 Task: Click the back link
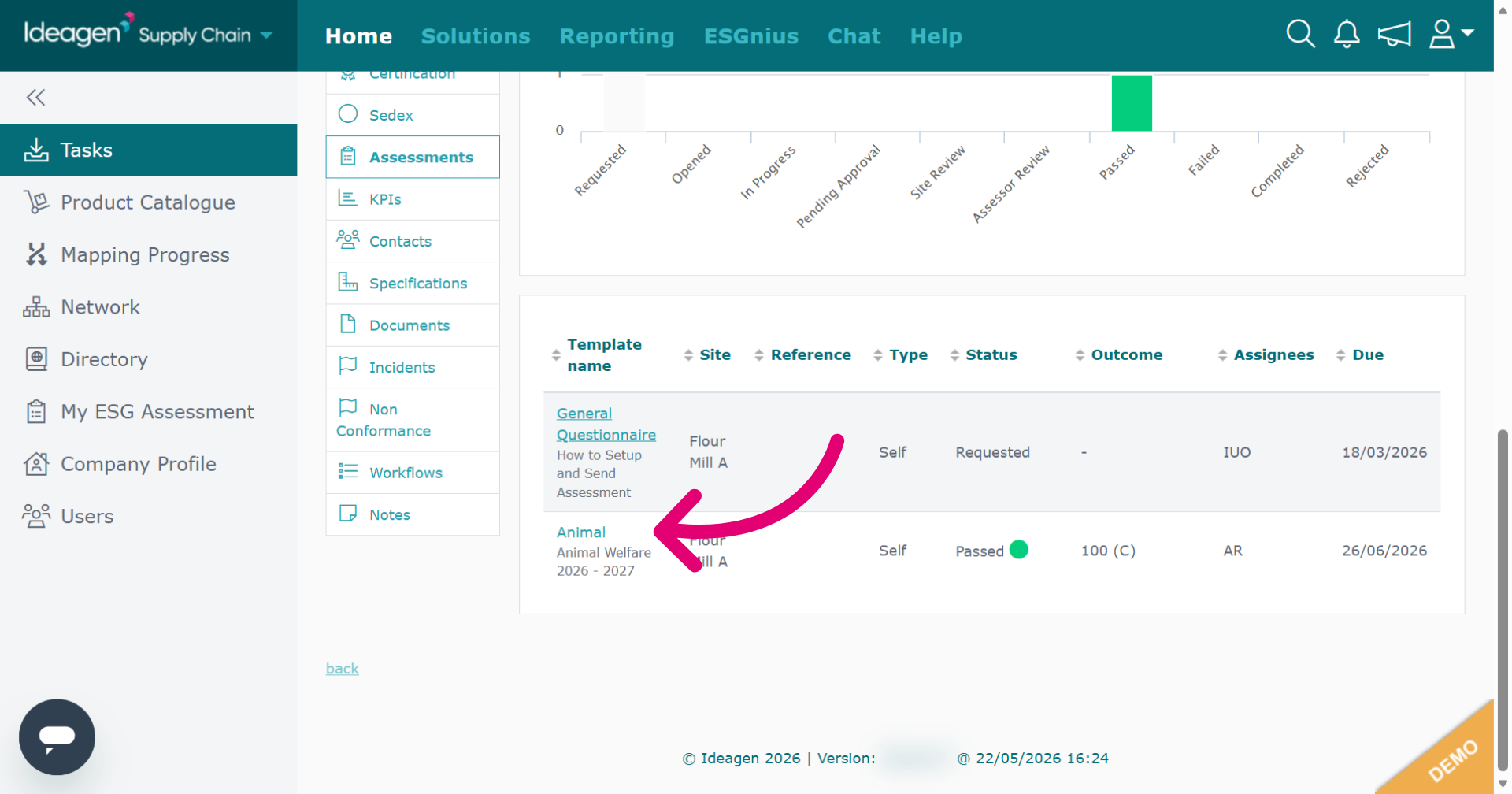click(x=342, y=669)
